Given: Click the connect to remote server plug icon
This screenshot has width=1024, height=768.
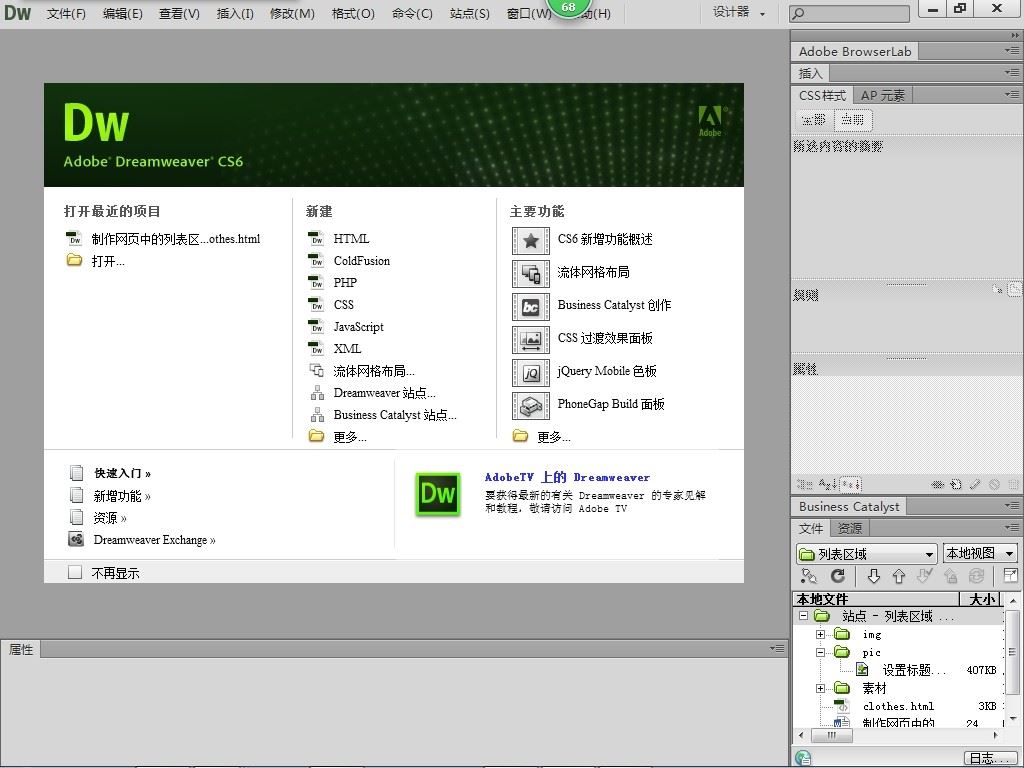Looking at the screenshot, I should pyautogui.click(x=808, y=575).
